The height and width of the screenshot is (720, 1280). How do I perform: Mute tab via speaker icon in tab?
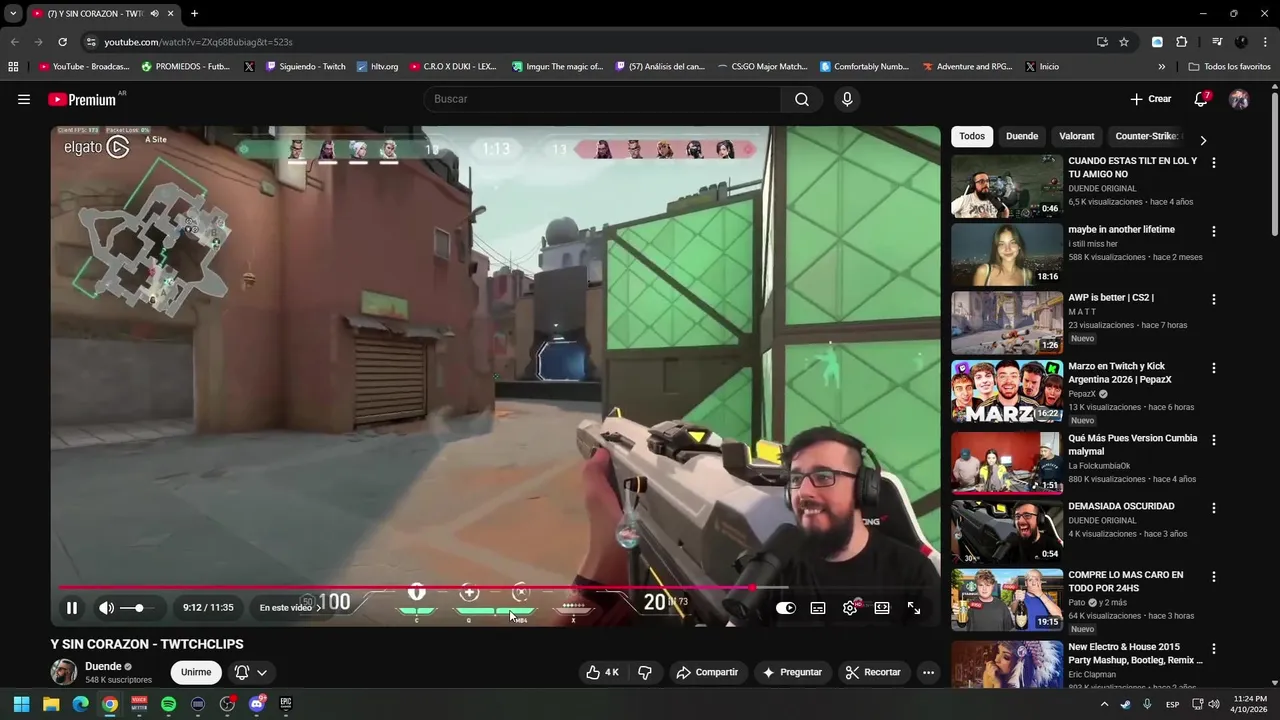[154, 14]
